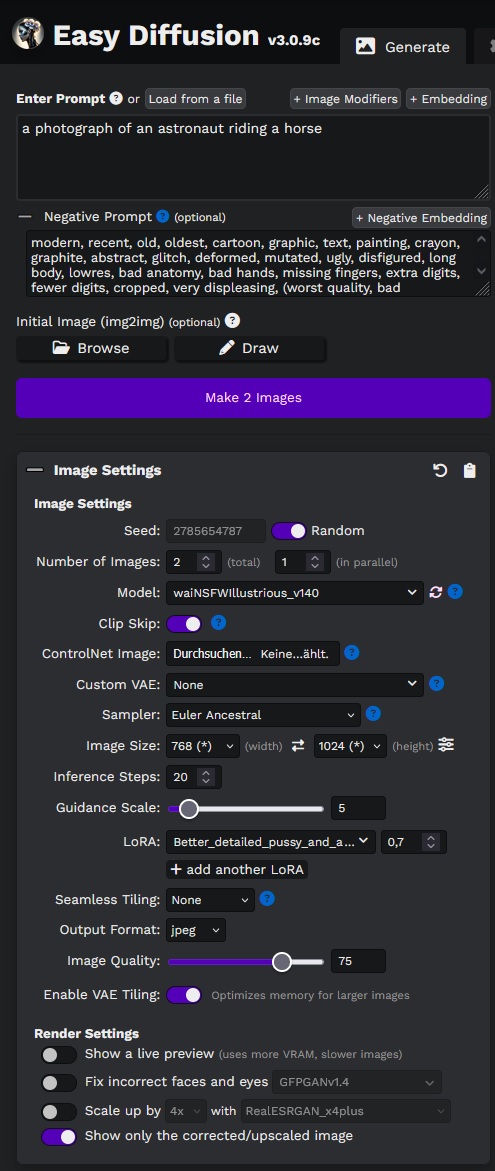Click the Make 2 Images button
This screenshot has width=495, height=1171.
[254, 397]
